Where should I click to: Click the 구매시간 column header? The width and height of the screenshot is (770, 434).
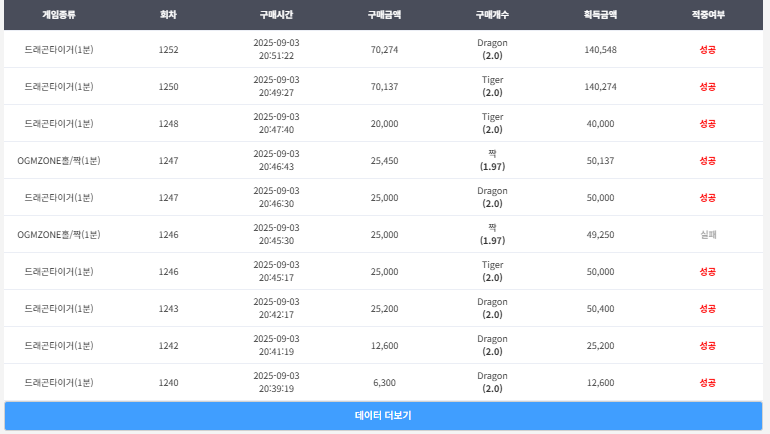(276, 15)
